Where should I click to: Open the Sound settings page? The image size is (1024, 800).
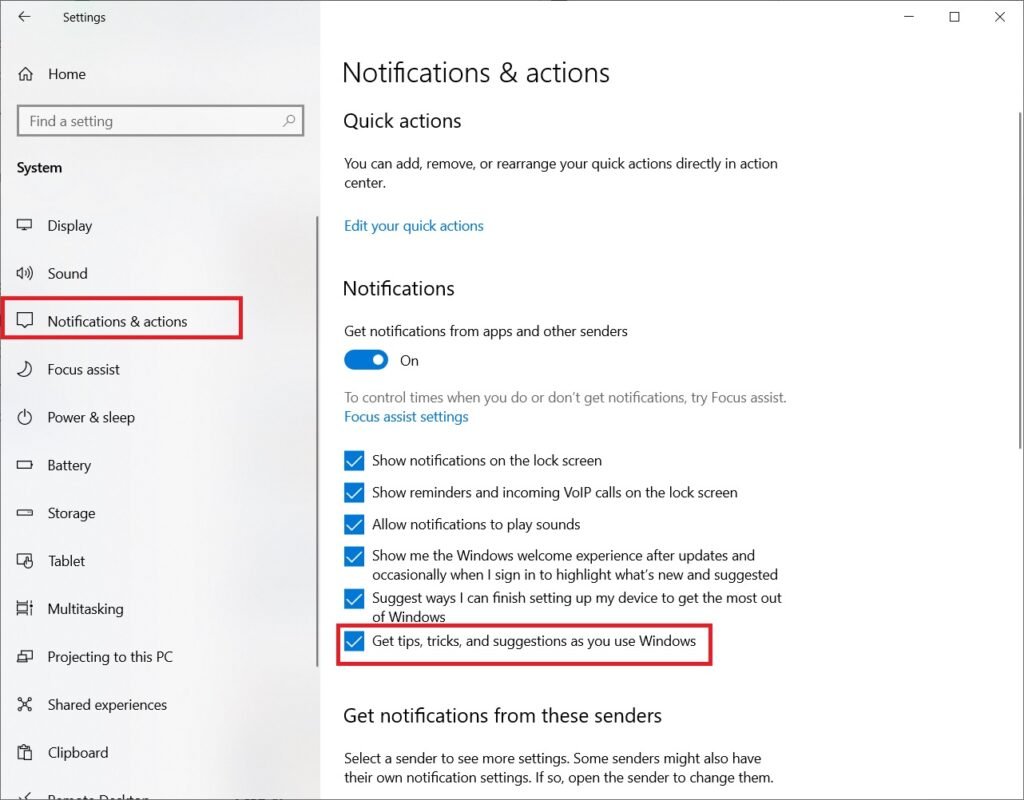tap(67, 273)
